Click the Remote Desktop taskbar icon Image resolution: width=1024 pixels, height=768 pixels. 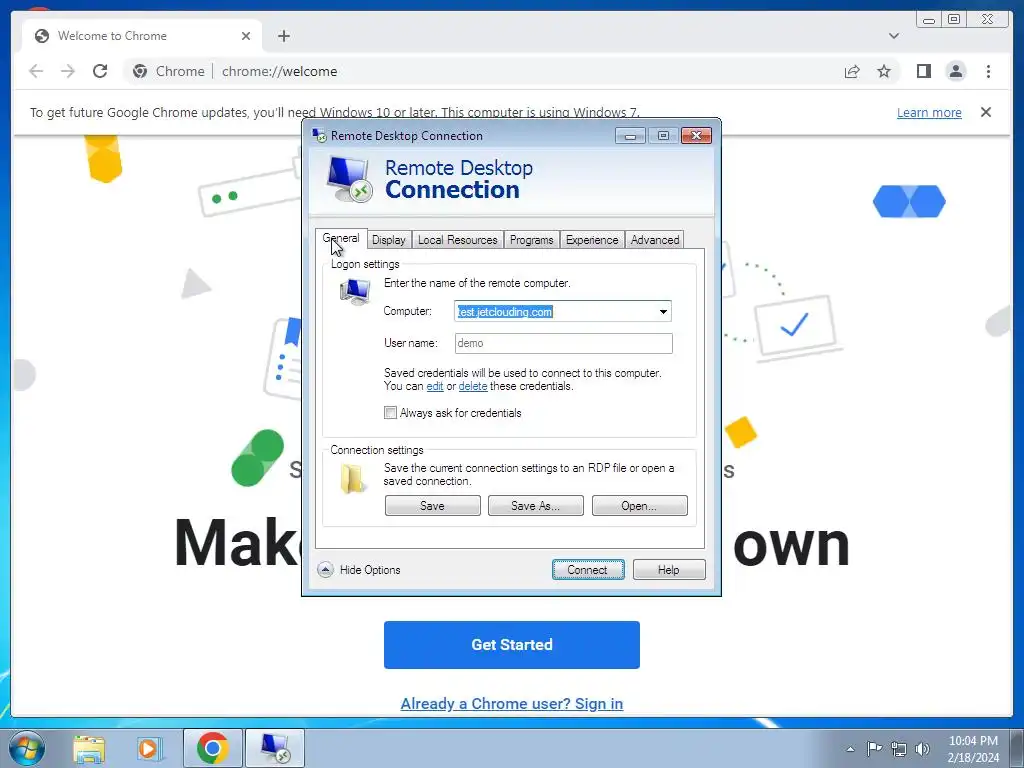(275, 748)
